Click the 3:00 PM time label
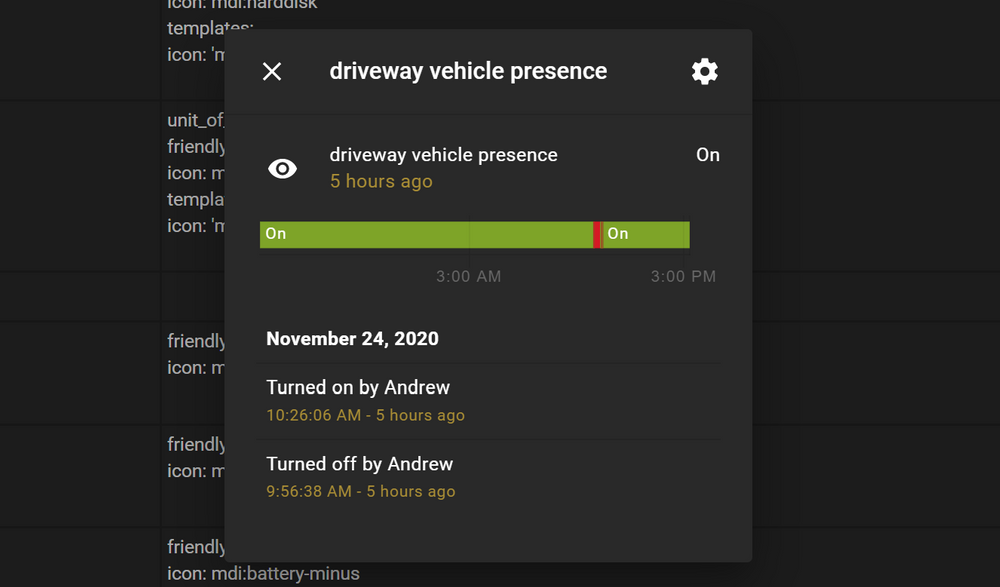Image resolution: width=1000 pixels, height=587 pixels. (x=683, y=276)
